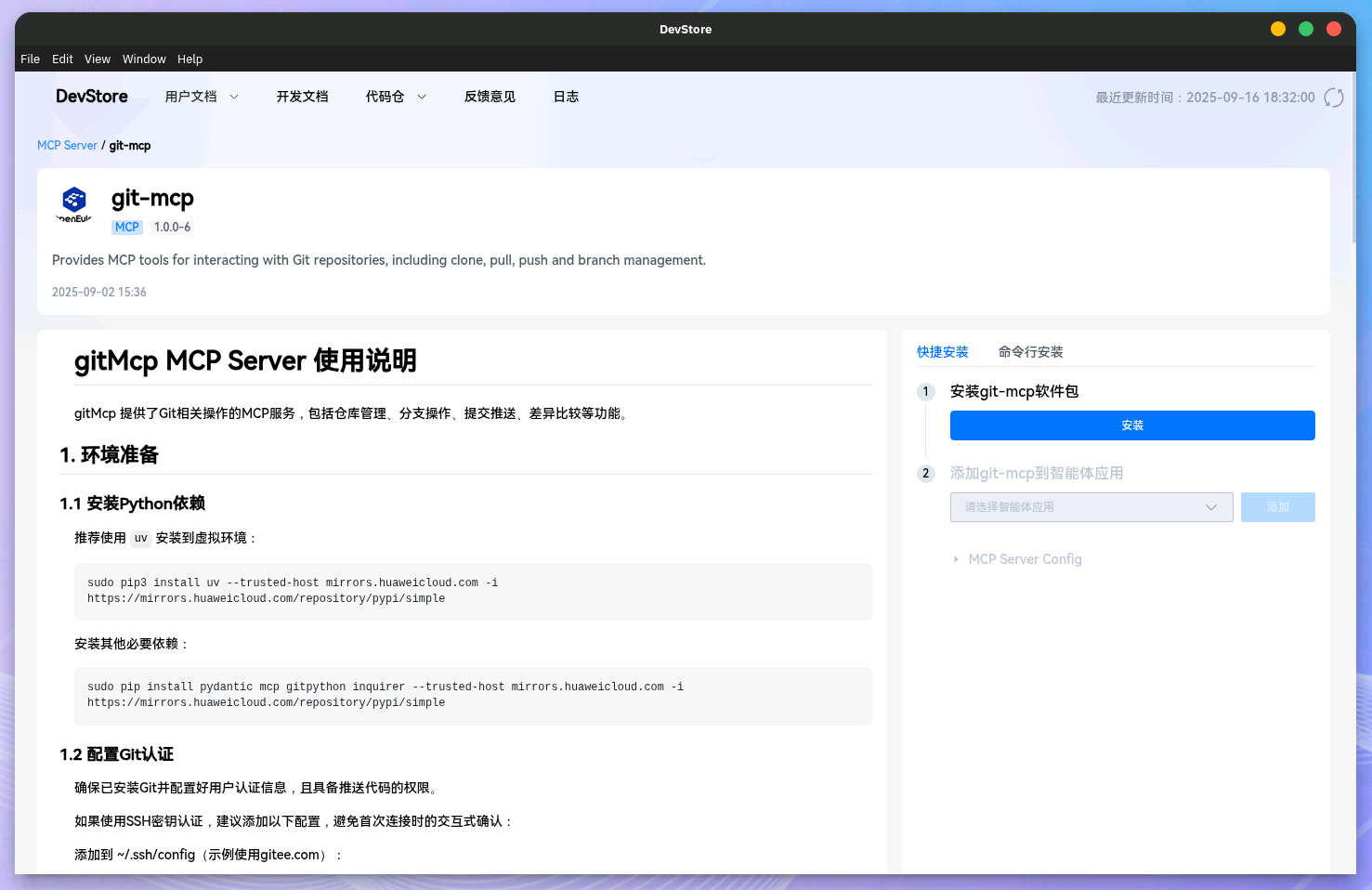
Task: Click the yellow minimize window button
Action: point(1277,29)
